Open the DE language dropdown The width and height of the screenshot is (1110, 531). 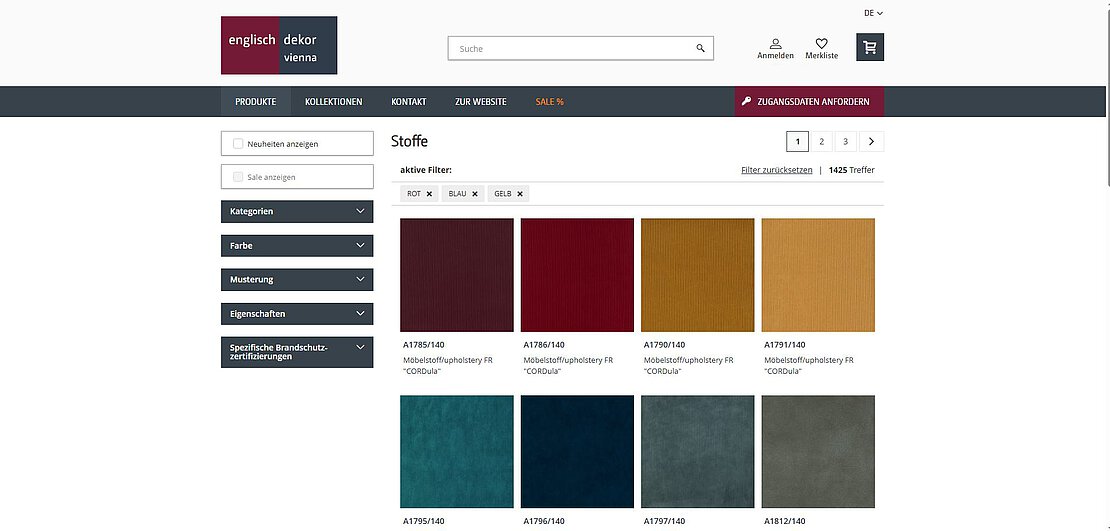tap(874, 13)
